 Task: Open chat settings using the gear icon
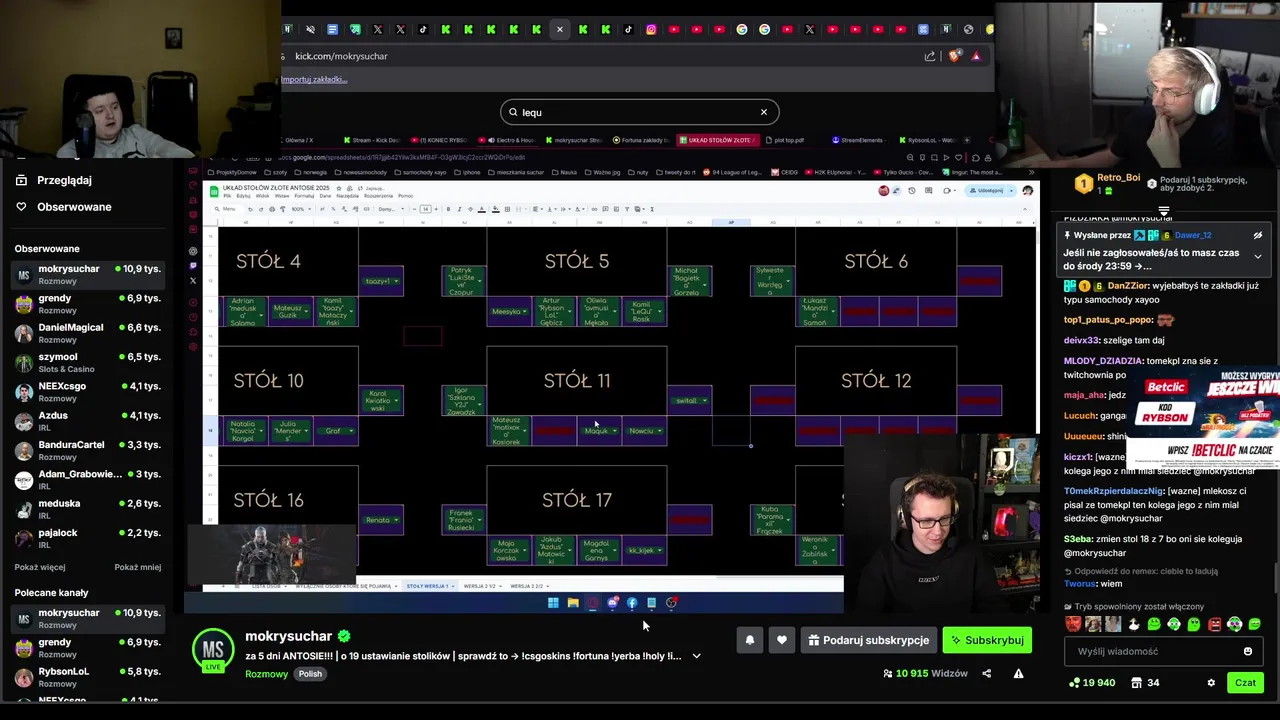click(1211, 683)
